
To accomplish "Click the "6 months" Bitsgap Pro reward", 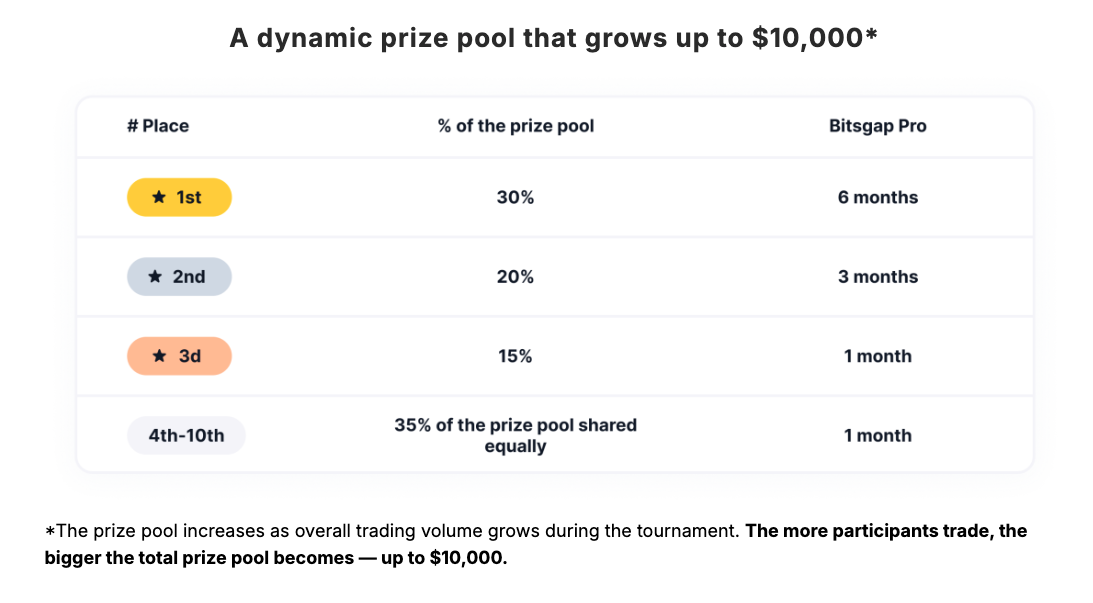I will [877, 198].
